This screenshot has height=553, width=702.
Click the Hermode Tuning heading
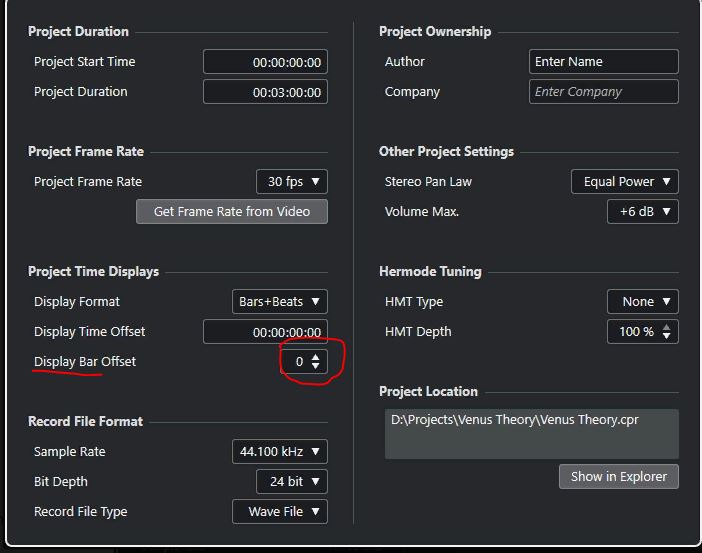[430, 271]
